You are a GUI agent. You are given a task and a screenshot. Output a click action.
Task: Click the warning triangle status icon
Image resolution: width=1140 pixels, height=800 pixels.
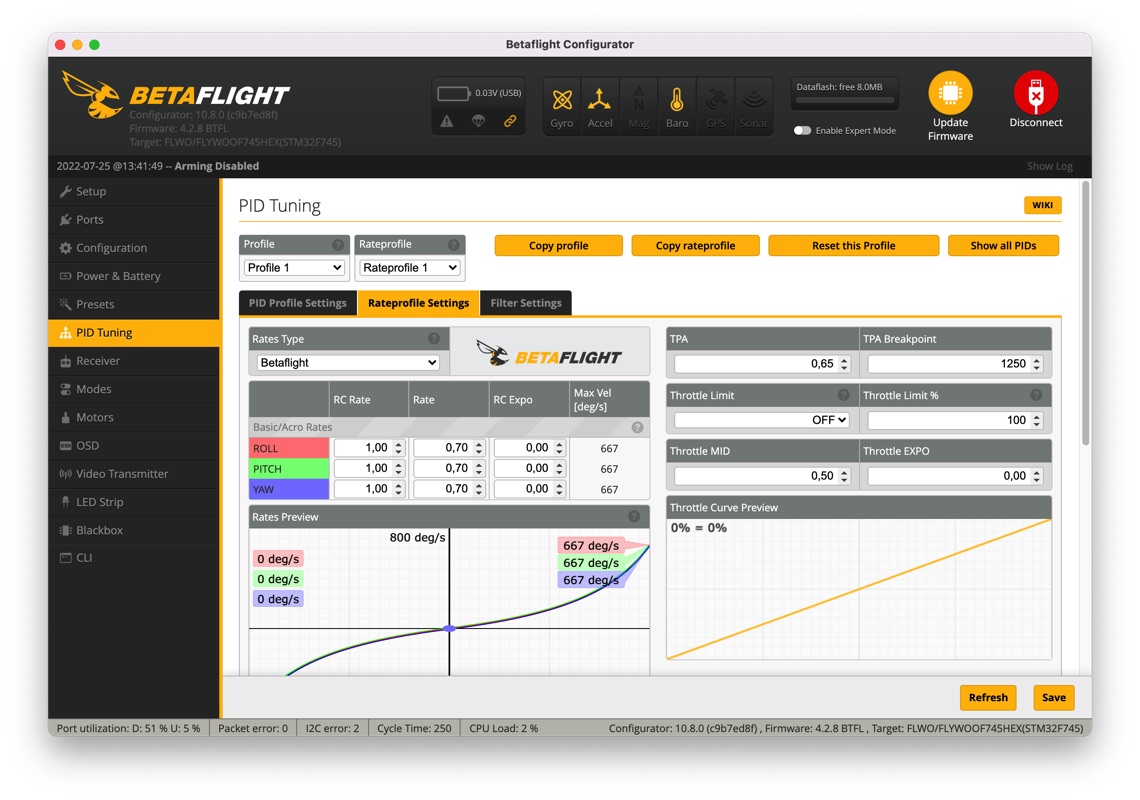click(x=447, y=121)
